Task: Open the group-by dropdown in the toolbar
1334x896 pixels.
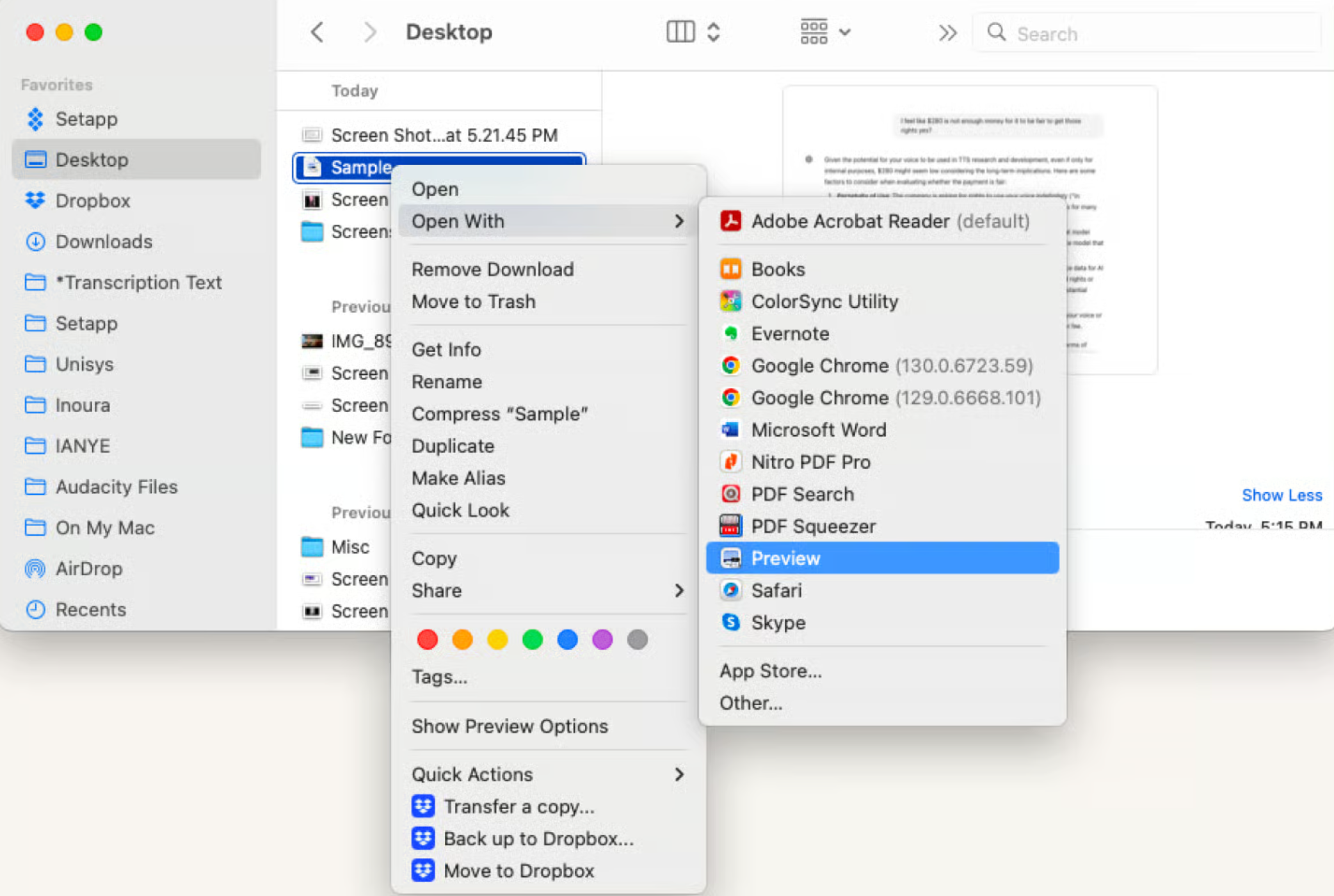Action: click(825, 31)
